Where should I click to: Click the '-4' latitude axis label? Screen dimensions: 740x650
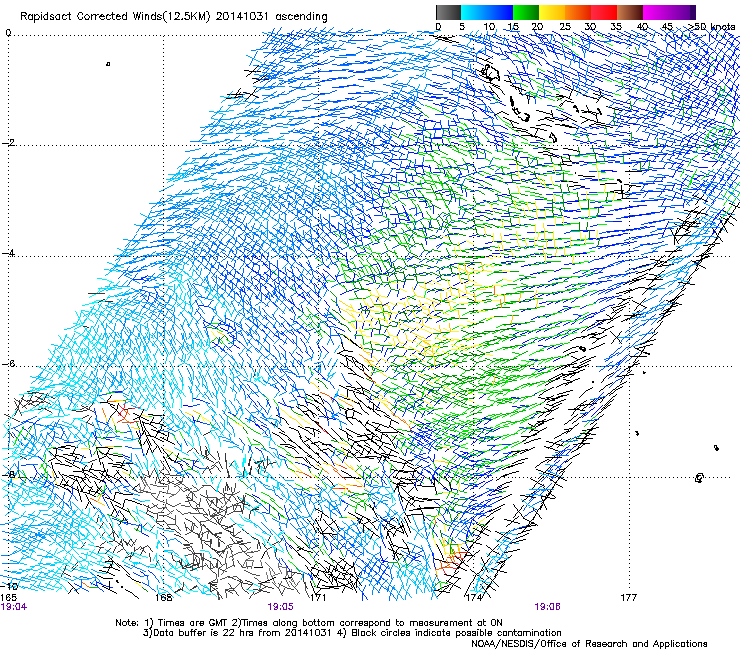(9, 253)
